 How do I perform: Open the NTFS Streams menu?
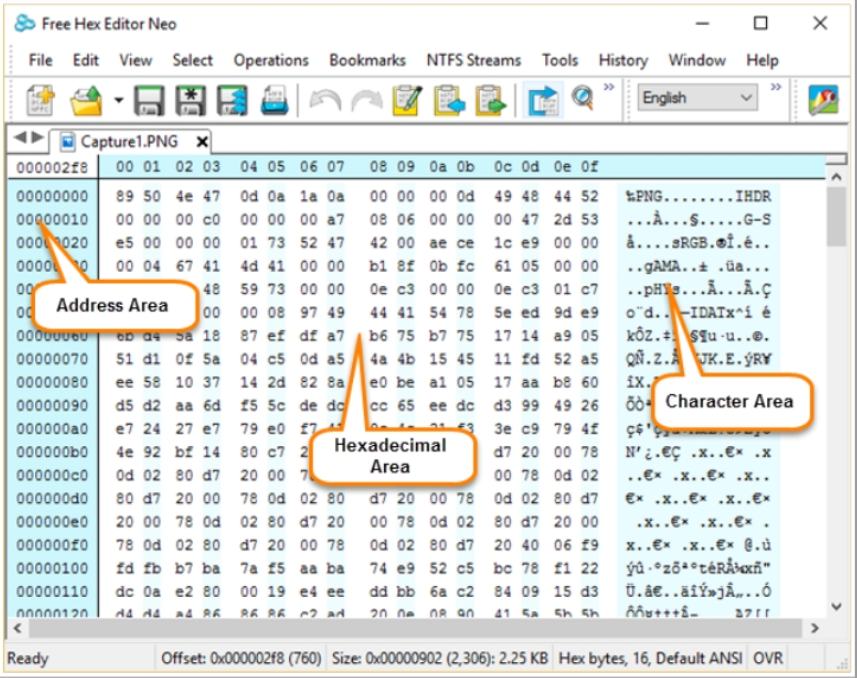coord(474,60)
